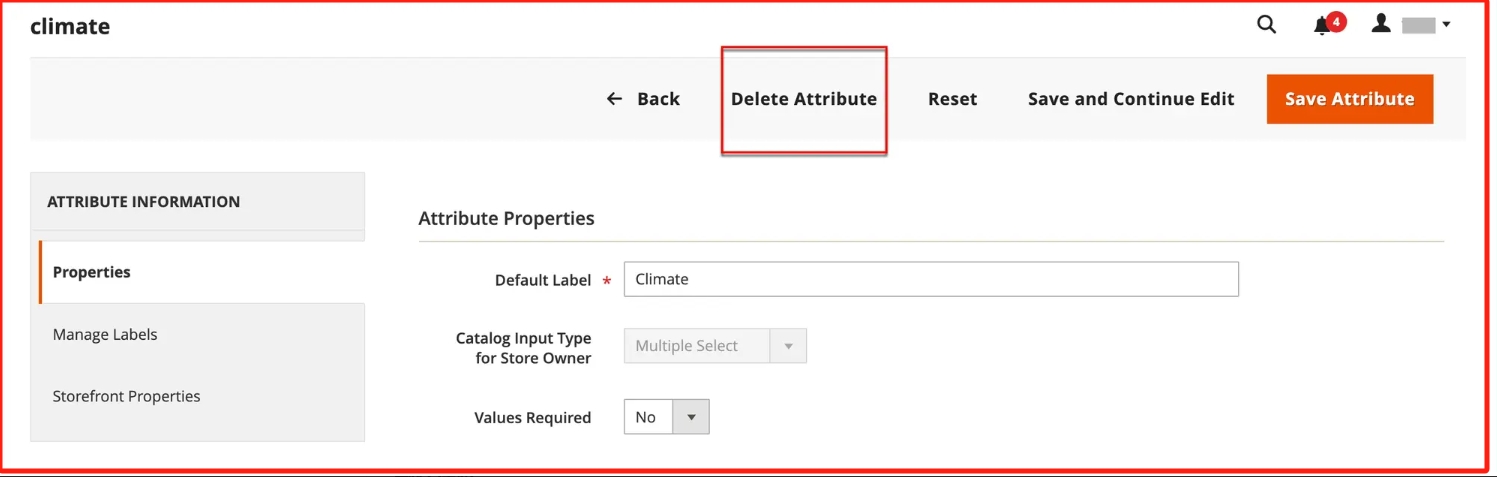
Task: Click the Attribute Properties section heading
Action: tap(506, 218)
